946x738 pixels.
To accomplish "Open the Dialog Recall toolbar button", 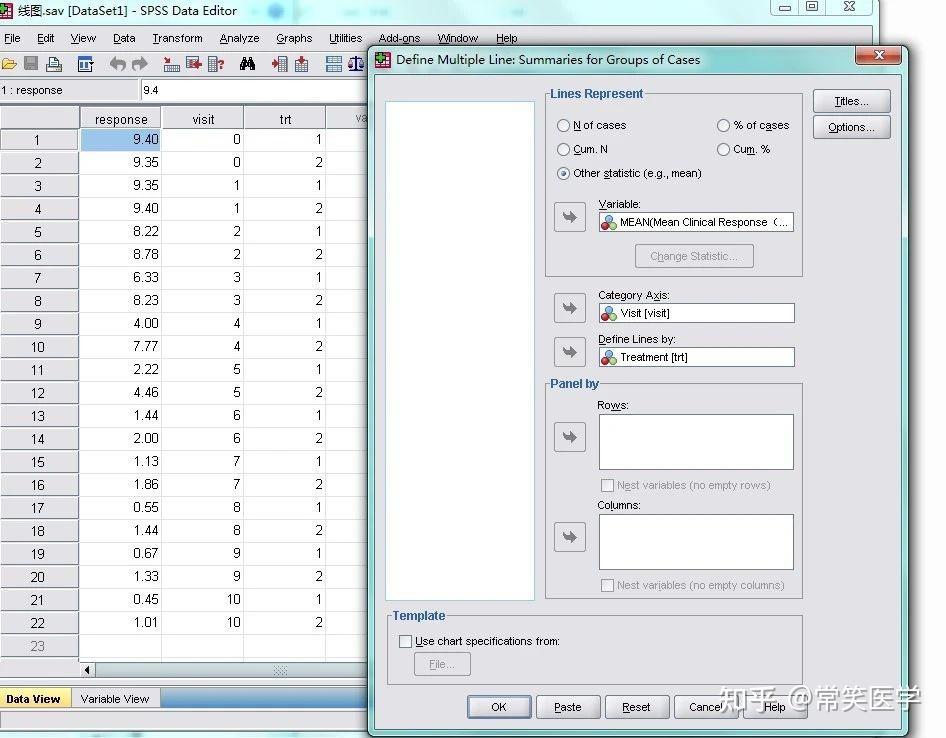I will (x=86, y=63).
